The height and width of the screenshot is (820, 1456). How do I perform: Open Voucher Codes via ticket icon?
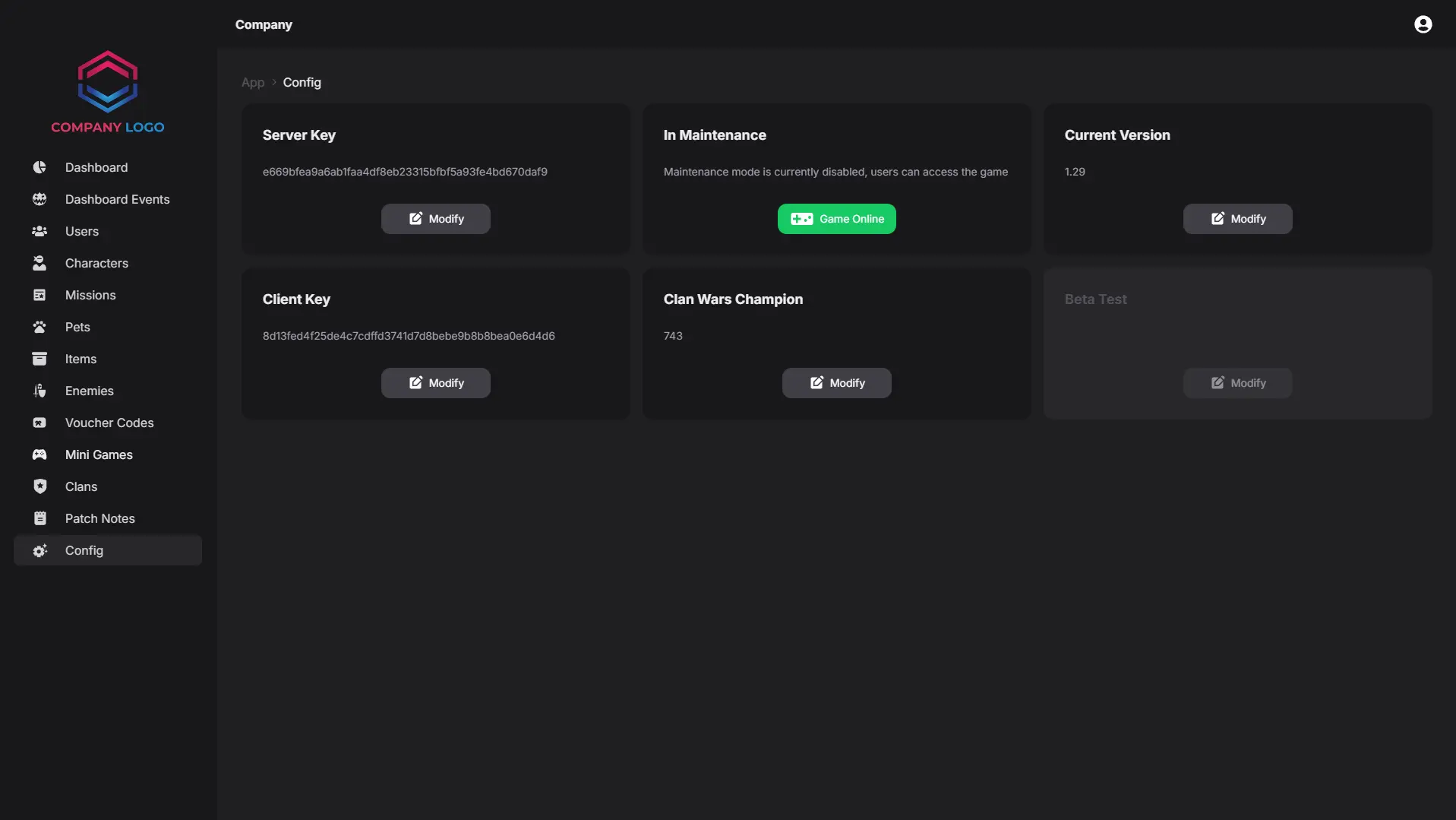[39, 423]
